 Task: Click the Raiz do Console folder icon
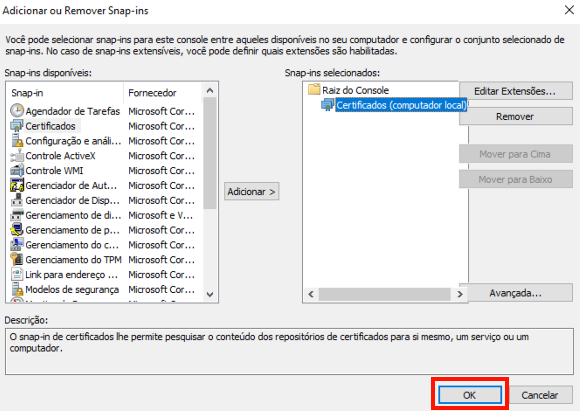pos(314,90)
